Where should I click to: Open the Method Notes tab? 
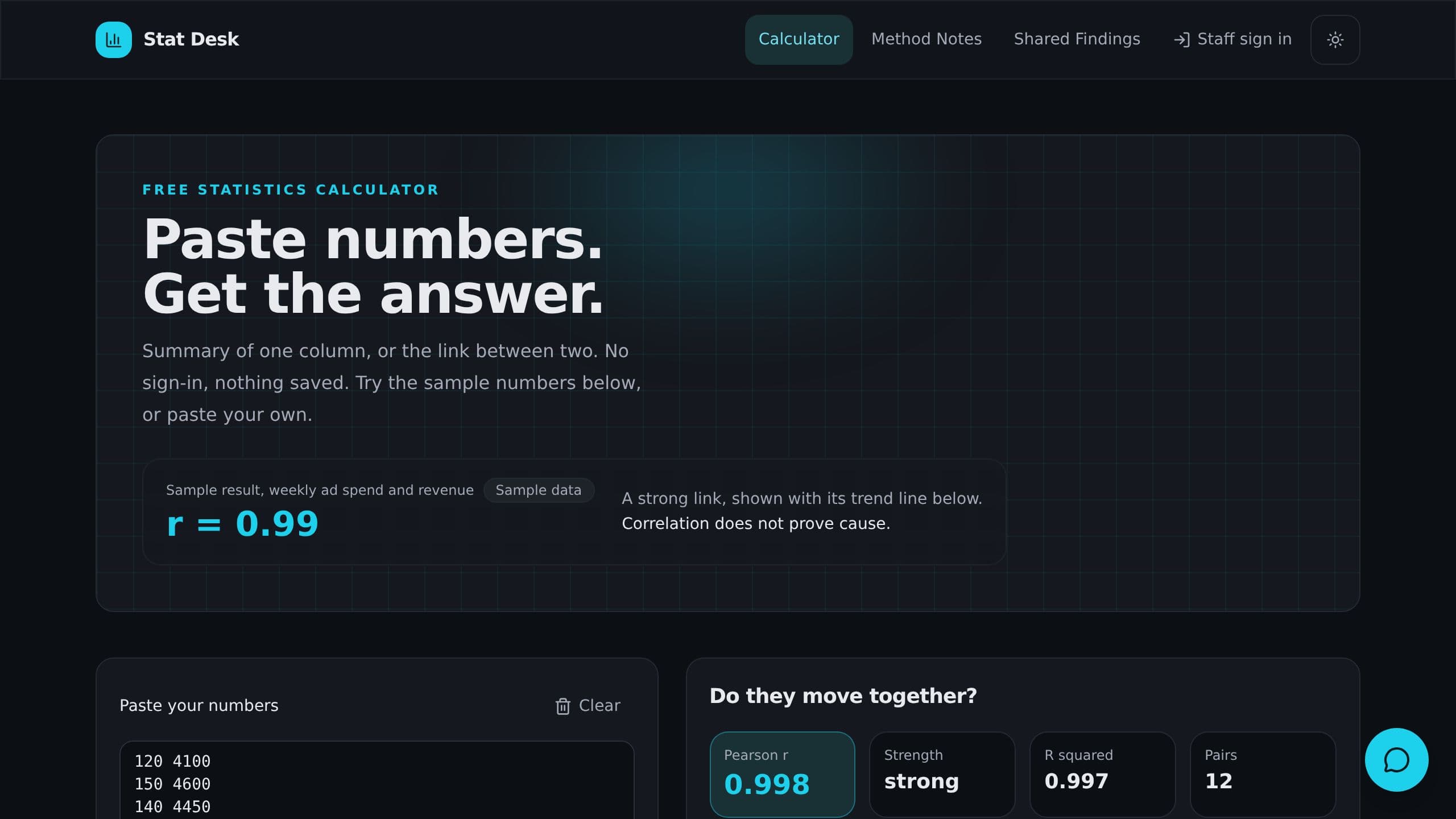pos(926,39)
